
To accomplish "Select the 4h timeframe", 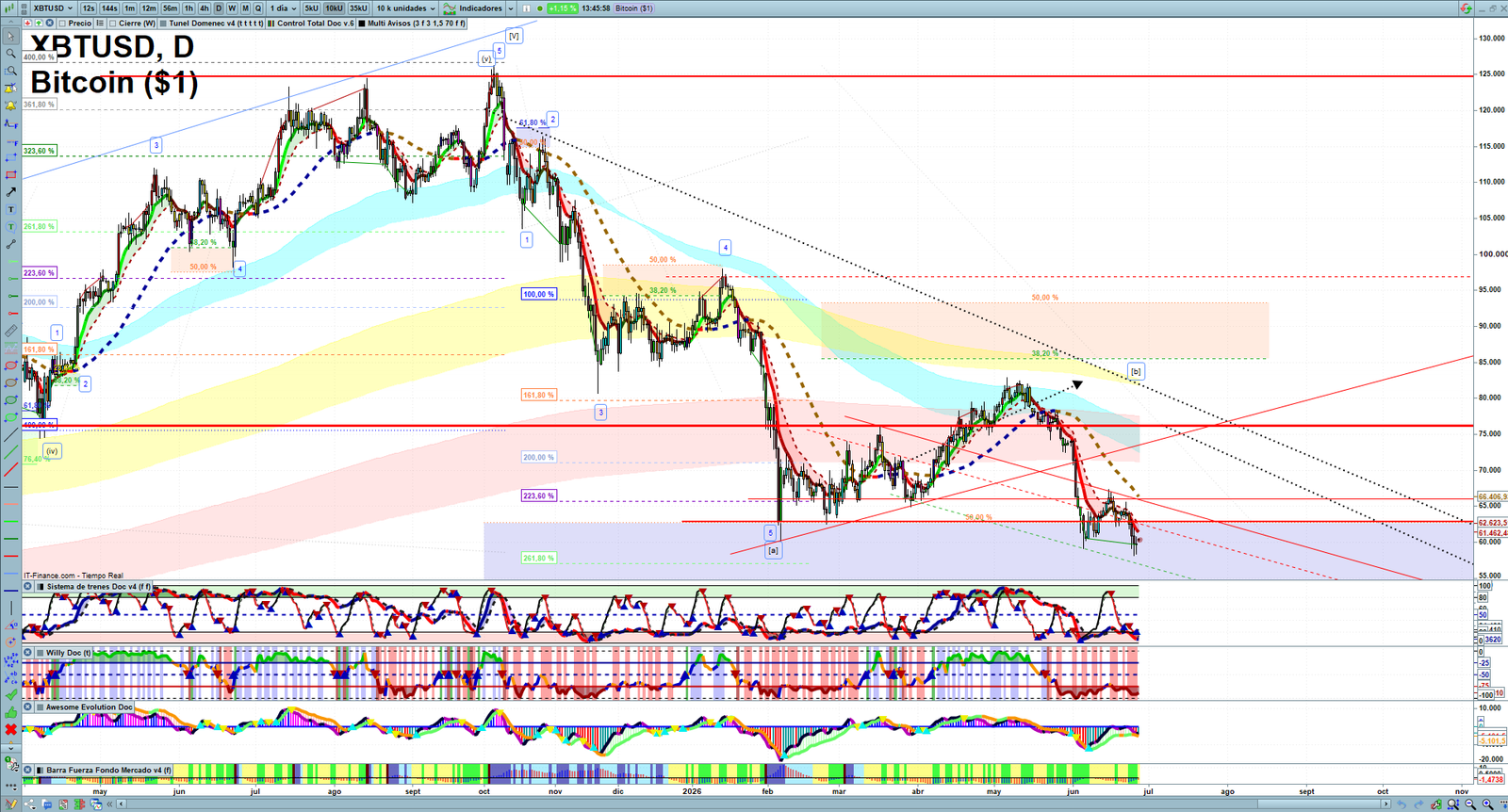I will 204,8.
